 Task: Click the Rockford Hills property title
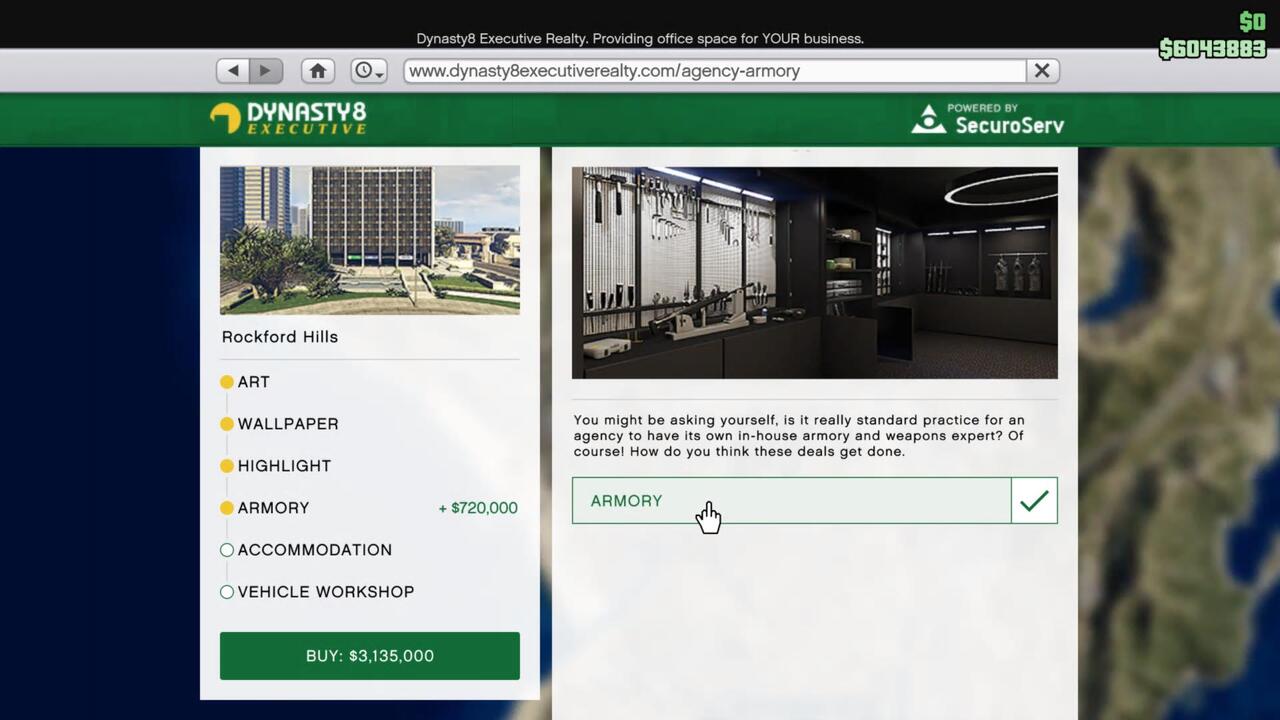click(279, 337)
